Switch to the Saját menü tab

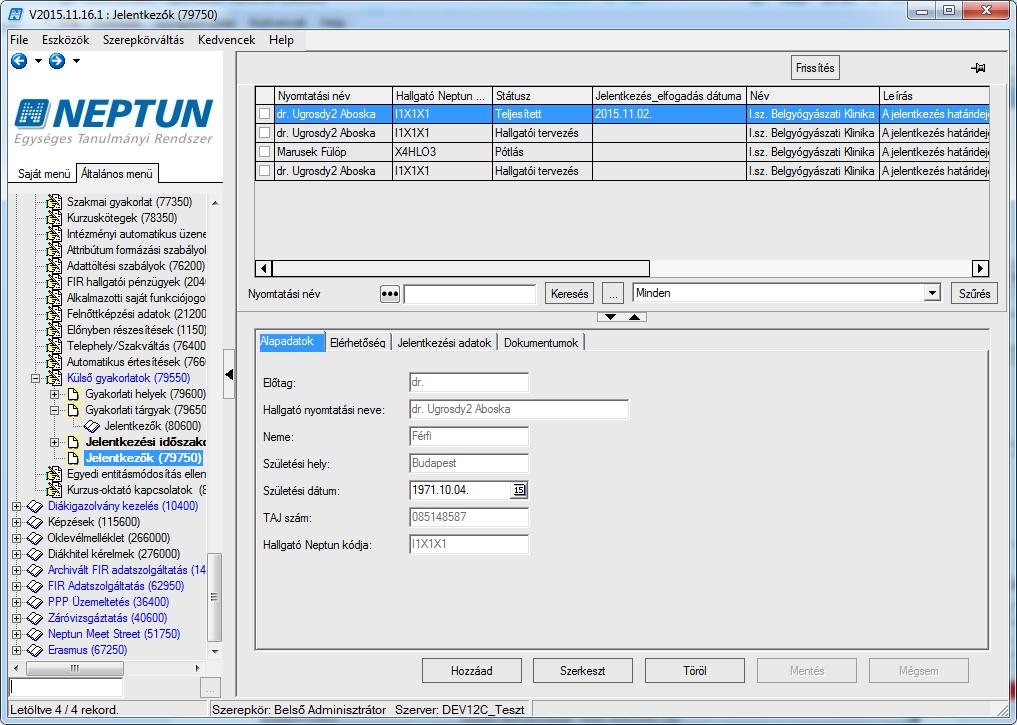(43, 174)
